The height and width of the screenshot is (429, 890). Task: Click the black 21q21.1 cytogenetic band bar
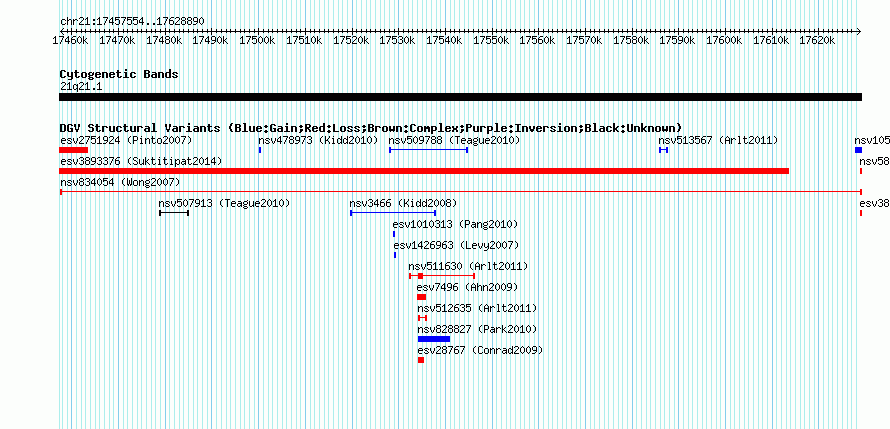460,97
